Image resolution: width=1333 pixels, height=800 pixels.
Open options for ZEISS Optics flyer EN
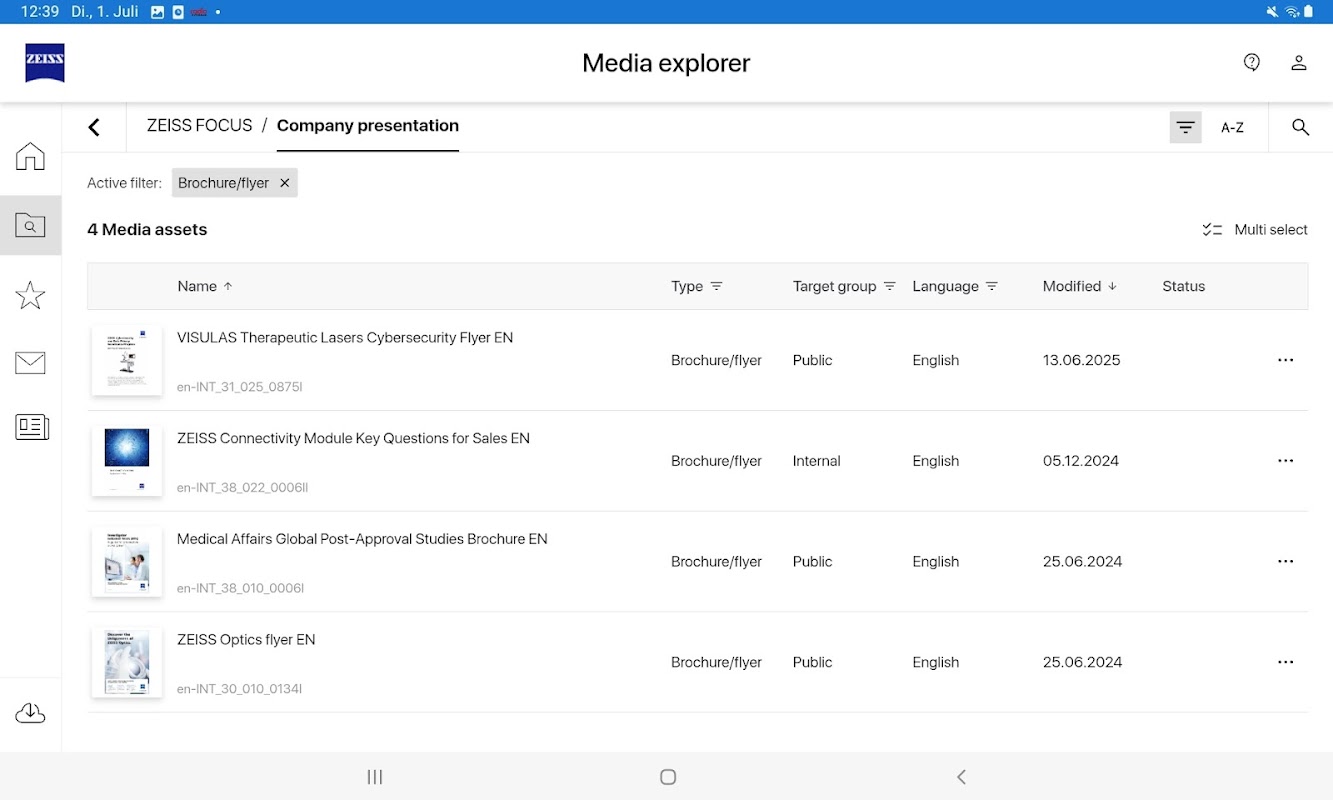pyautogui.click(x=1285, y=662)
